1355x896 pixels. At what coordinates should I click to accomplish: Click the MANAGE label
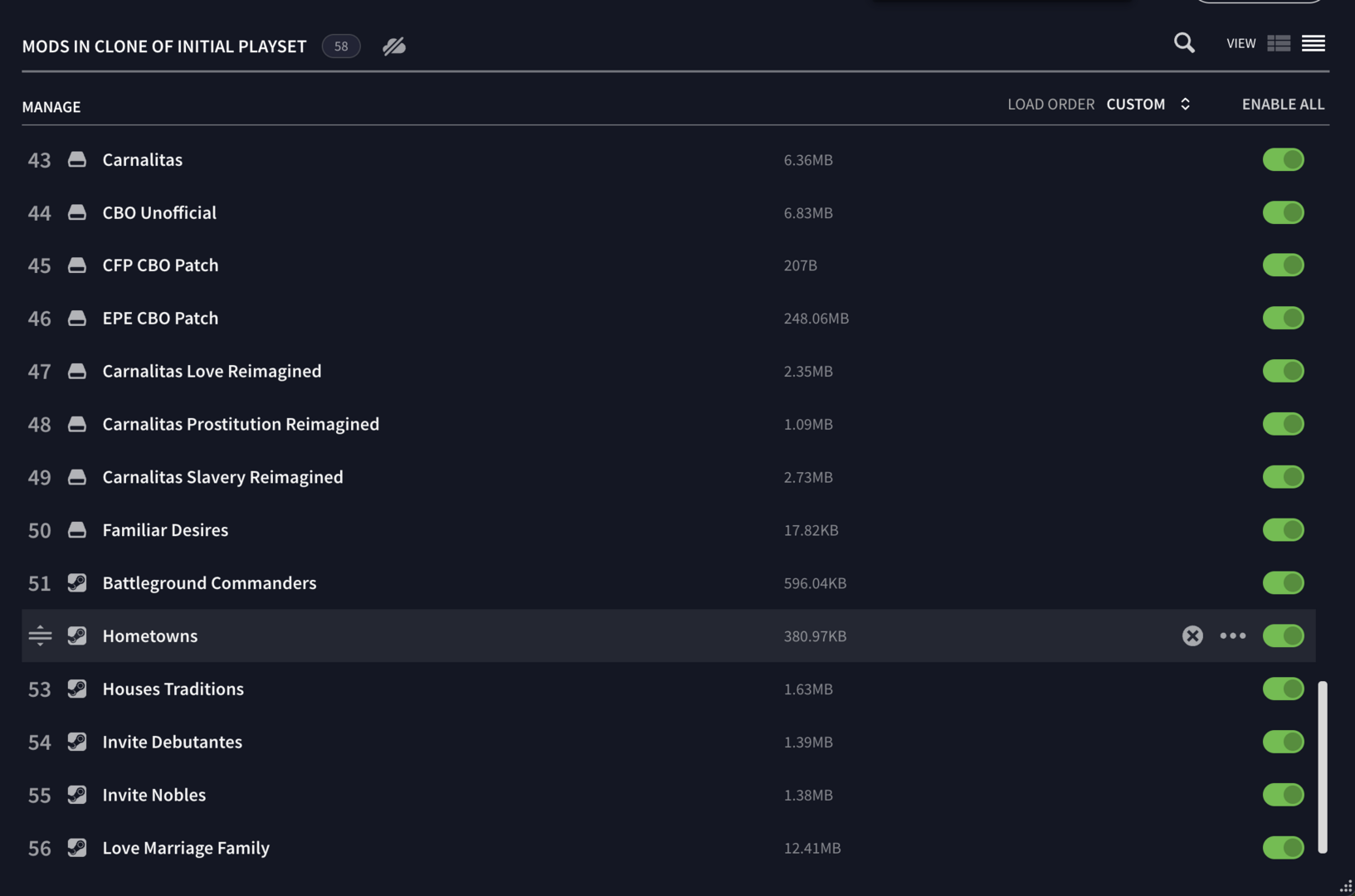[51, 107]
